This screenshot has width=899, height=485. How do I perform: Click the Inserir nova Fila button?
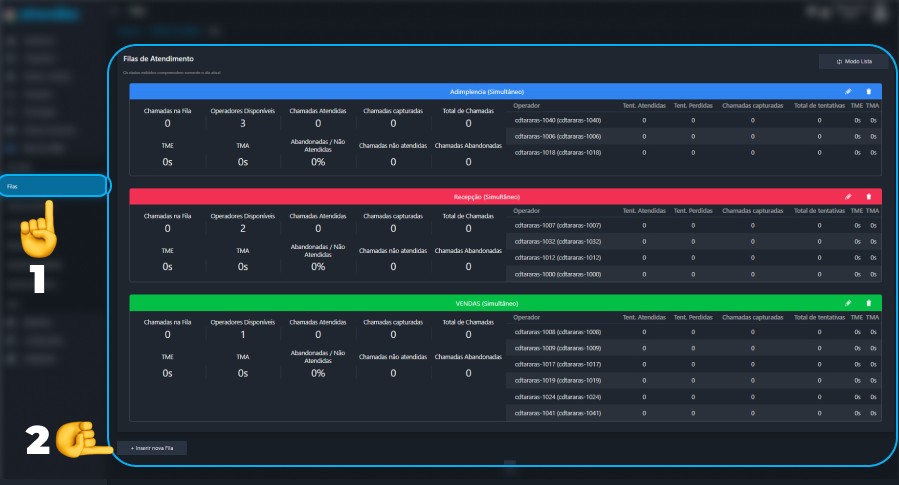coord(152,448)
